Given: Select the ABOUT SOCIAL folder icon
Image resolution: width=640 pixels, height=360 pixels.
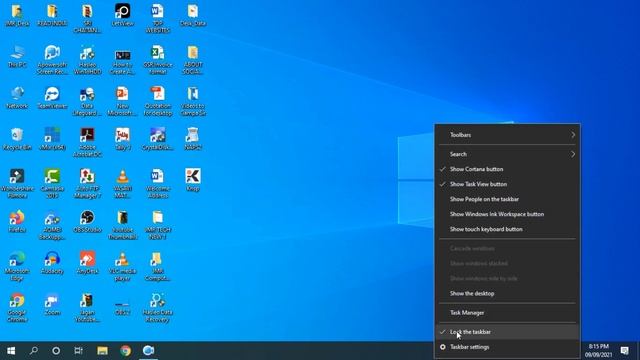Looking at the screenshot, I should [193, 60].
